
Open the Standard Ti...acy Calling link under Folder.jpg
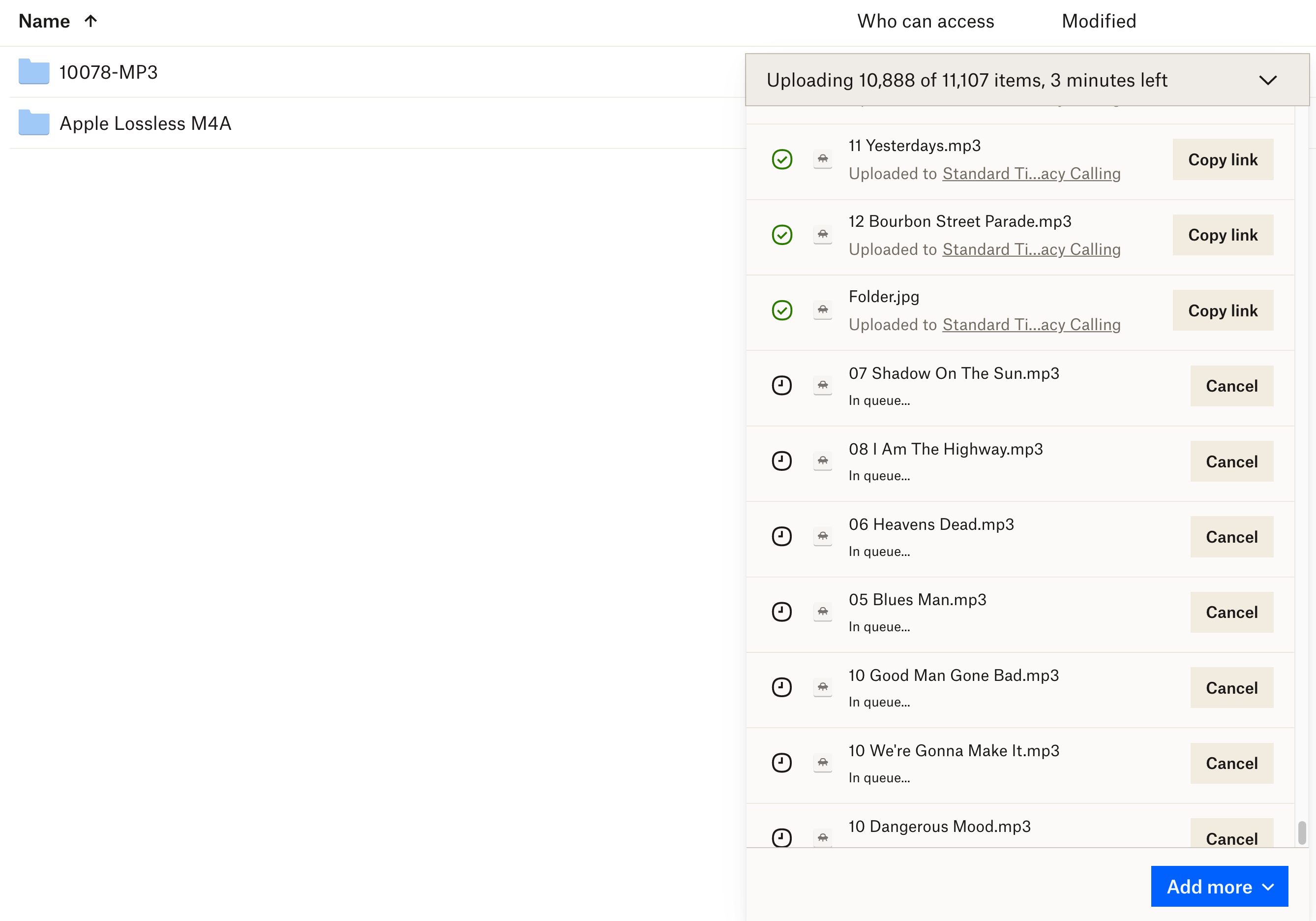tap(1031, 325)
